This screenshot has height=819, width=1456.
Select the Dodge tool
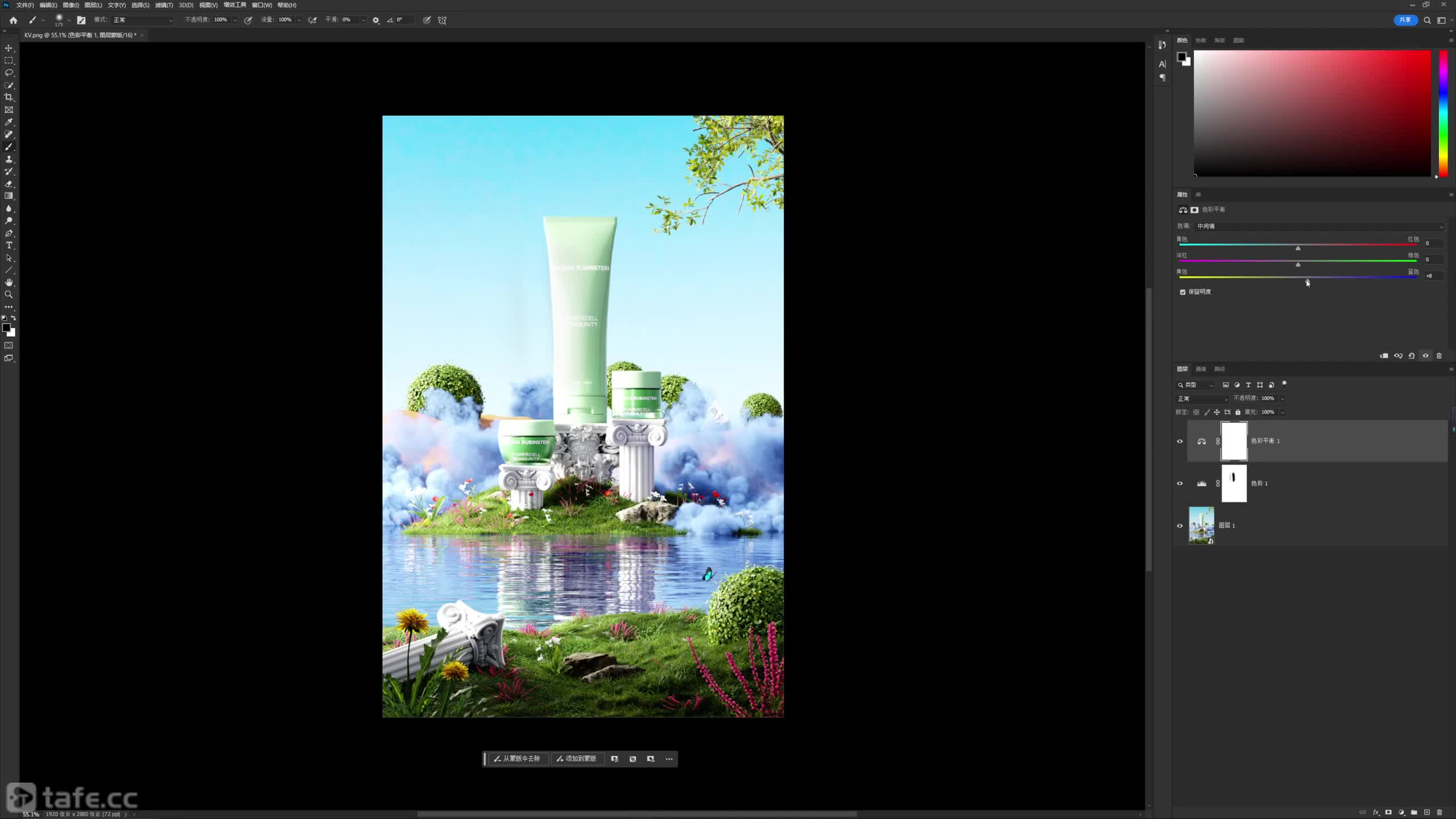[x=9, y=221]
